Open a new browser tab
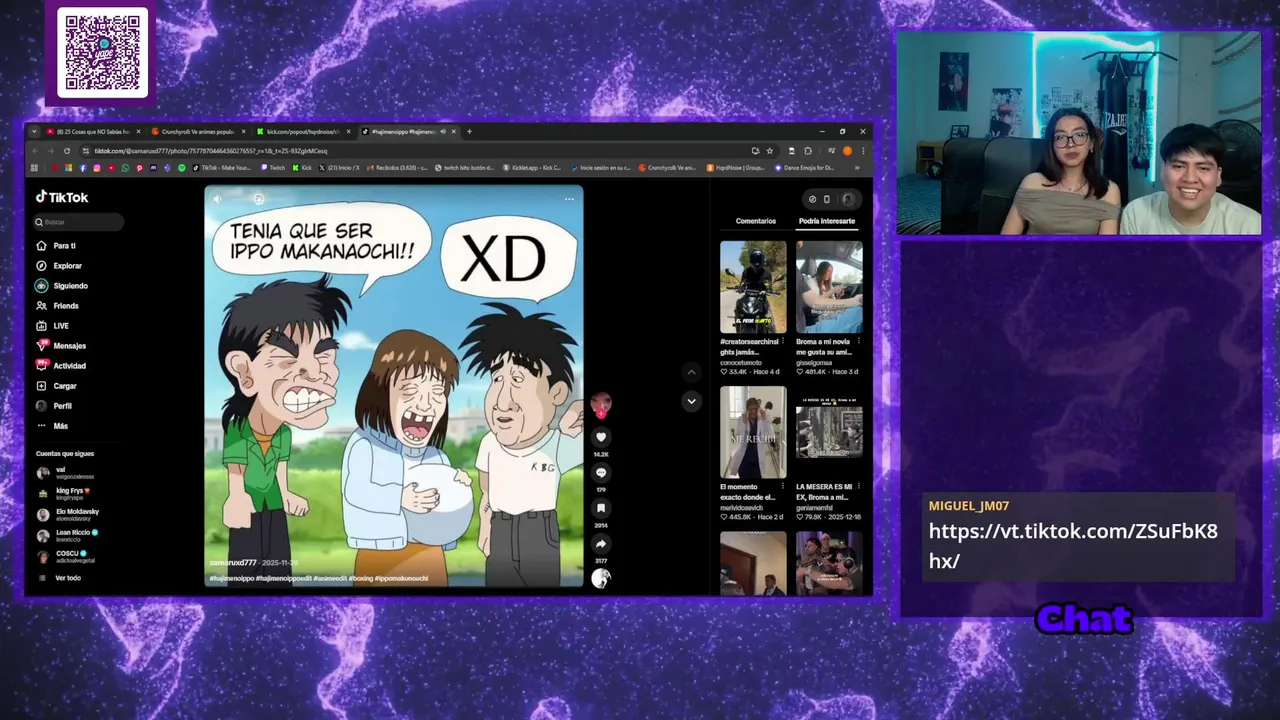The width and height of the screenshot is (1280, 720). click(x=469, y=131)
